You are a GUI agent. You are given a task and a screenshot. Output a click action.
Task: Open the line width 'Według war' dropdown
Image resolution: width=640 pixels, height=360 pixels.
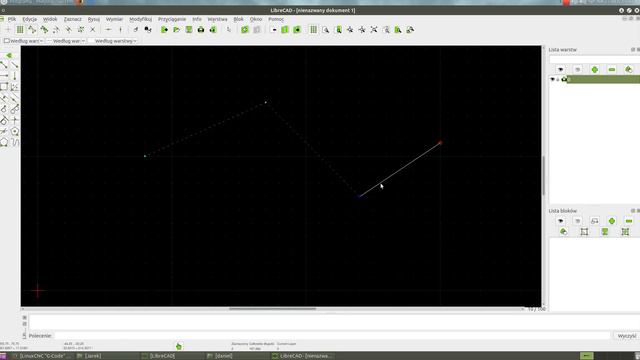click(66, 41)
